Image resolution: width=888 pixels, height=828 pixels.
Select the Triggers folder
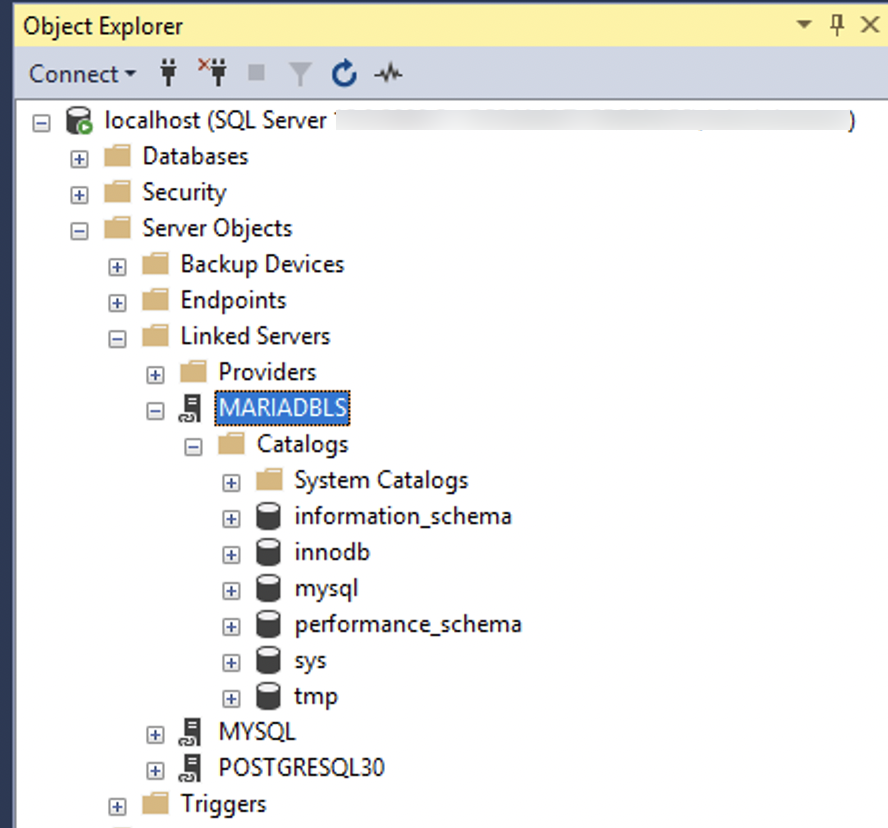(223, 804)
